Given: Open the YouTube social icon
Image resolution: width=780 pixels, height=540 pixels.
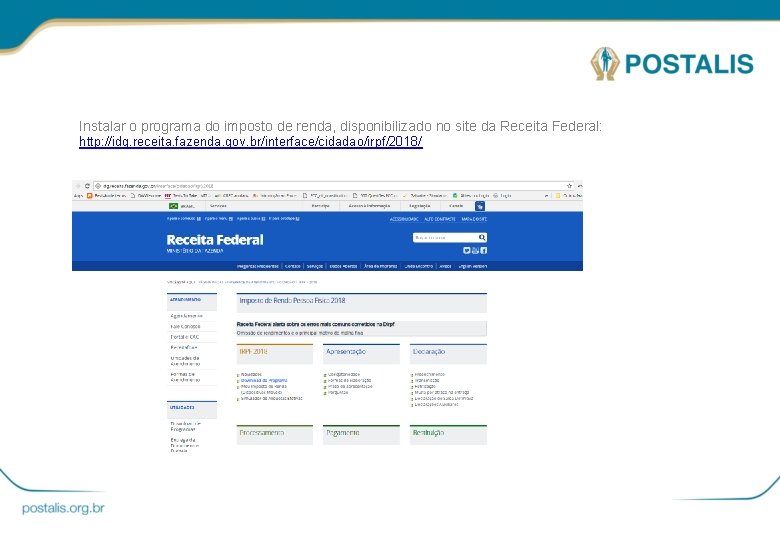Looking at the screenshot, I should coord(475,251).
